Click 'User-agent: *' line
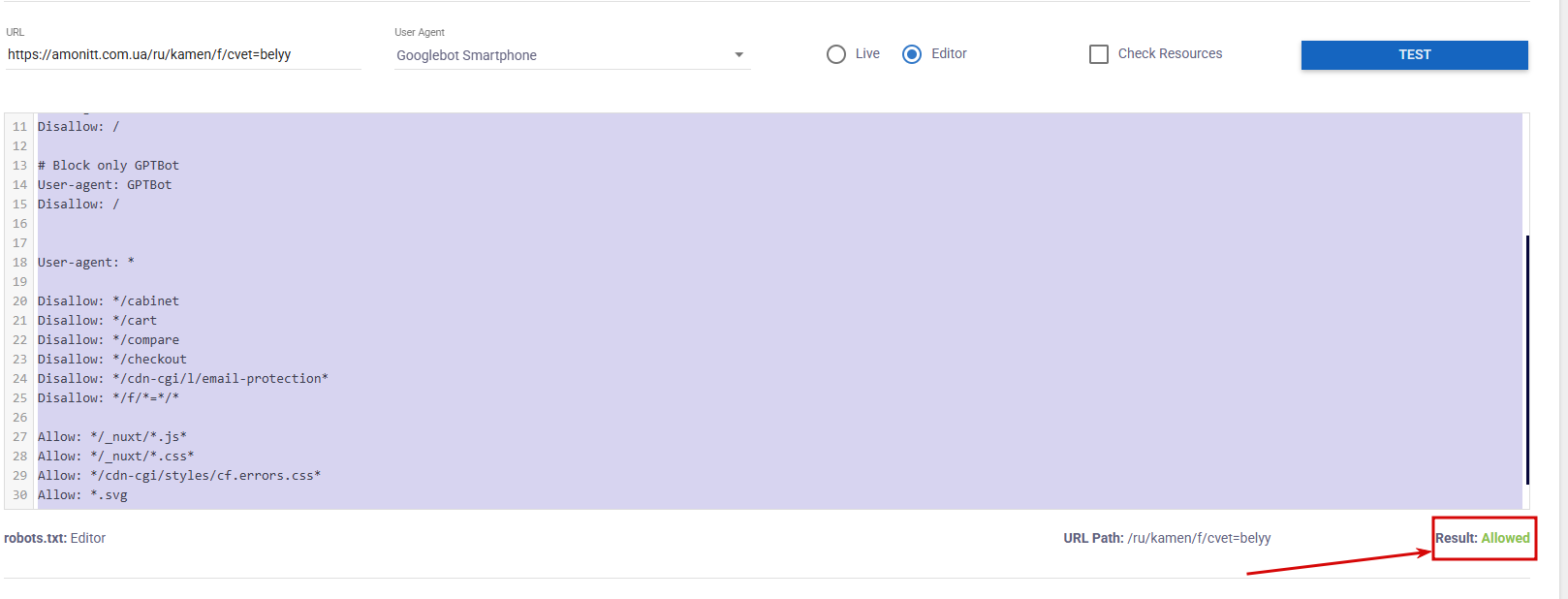 [x=86, y=262]
